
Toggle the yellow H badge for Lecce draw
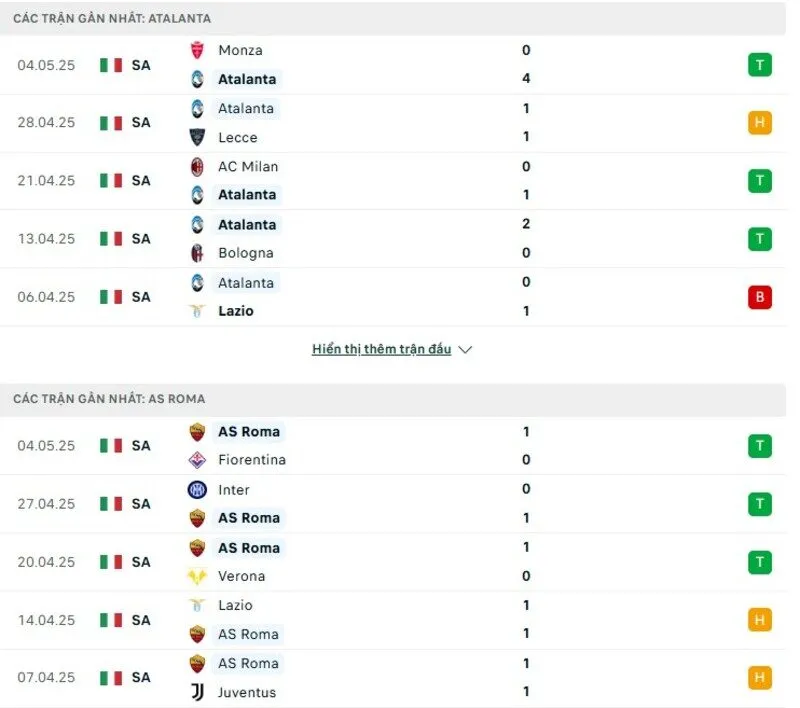pyautogui.click(x=759, y=122)
